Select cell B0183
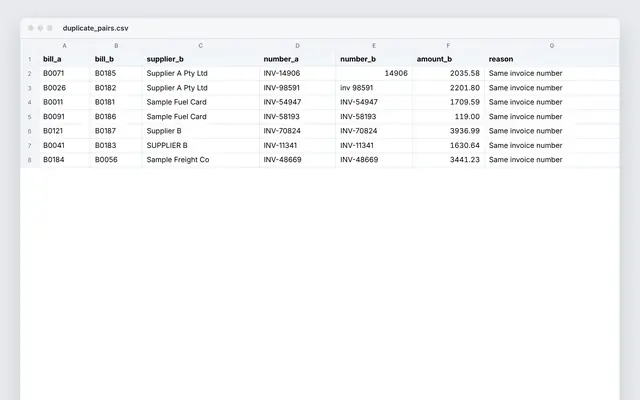This screenshot has height=400, width=640. (x=116, y=145)
